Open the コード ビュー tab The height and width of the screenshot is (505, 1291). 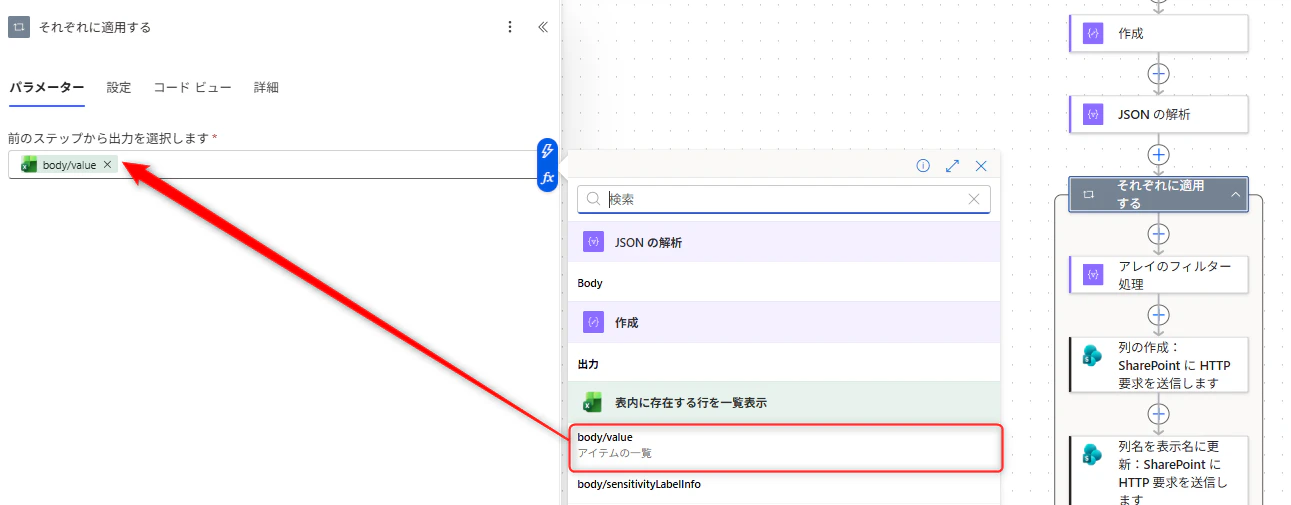(192, 88)
